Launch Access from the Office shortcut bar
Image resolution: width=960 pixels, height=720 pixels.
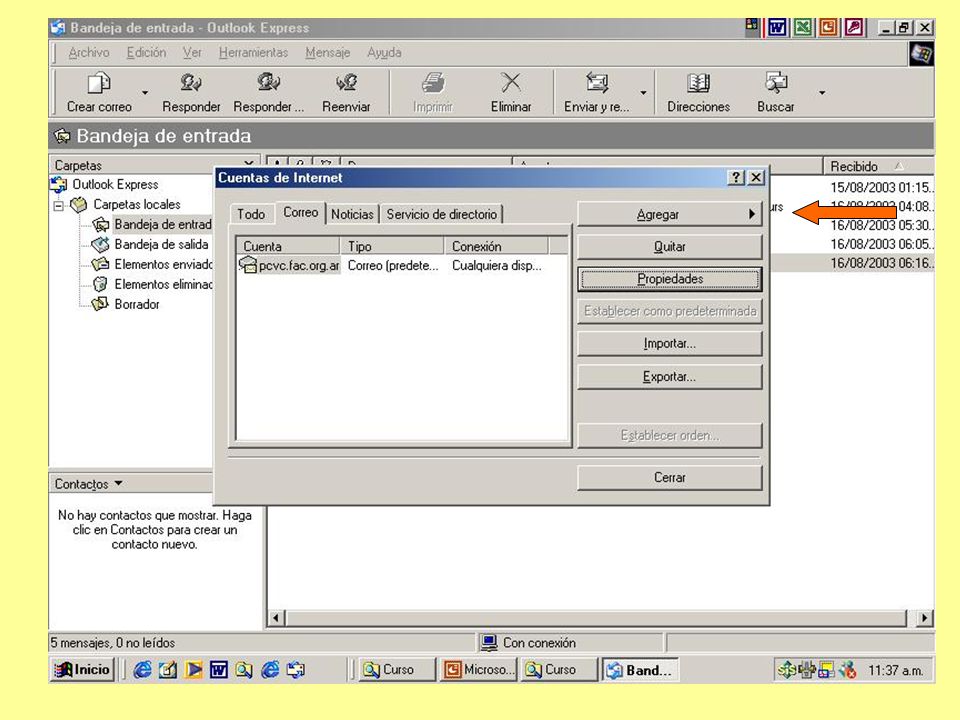(854, 28)
